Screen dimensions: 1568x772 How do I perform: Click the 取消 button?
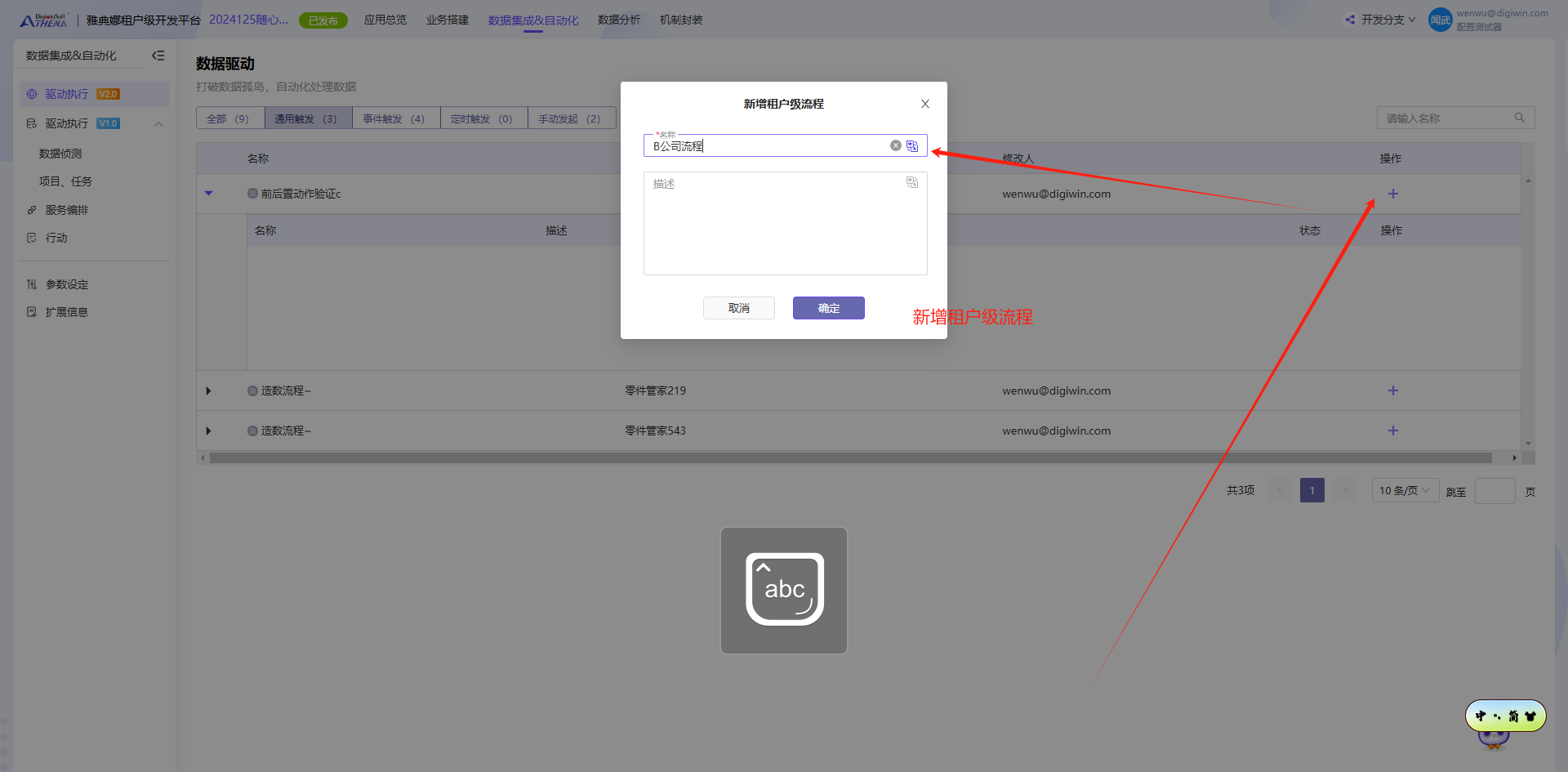738,308
